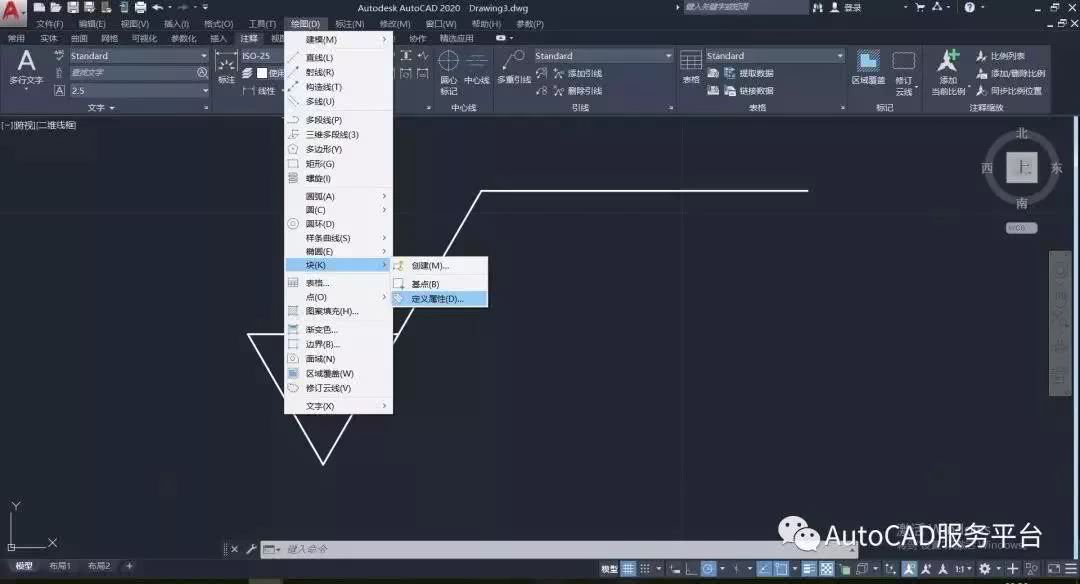The width and height of the screenshot is (1080, 584).
Task: Toggle grid display in the status bar
Action: (628, 568)
